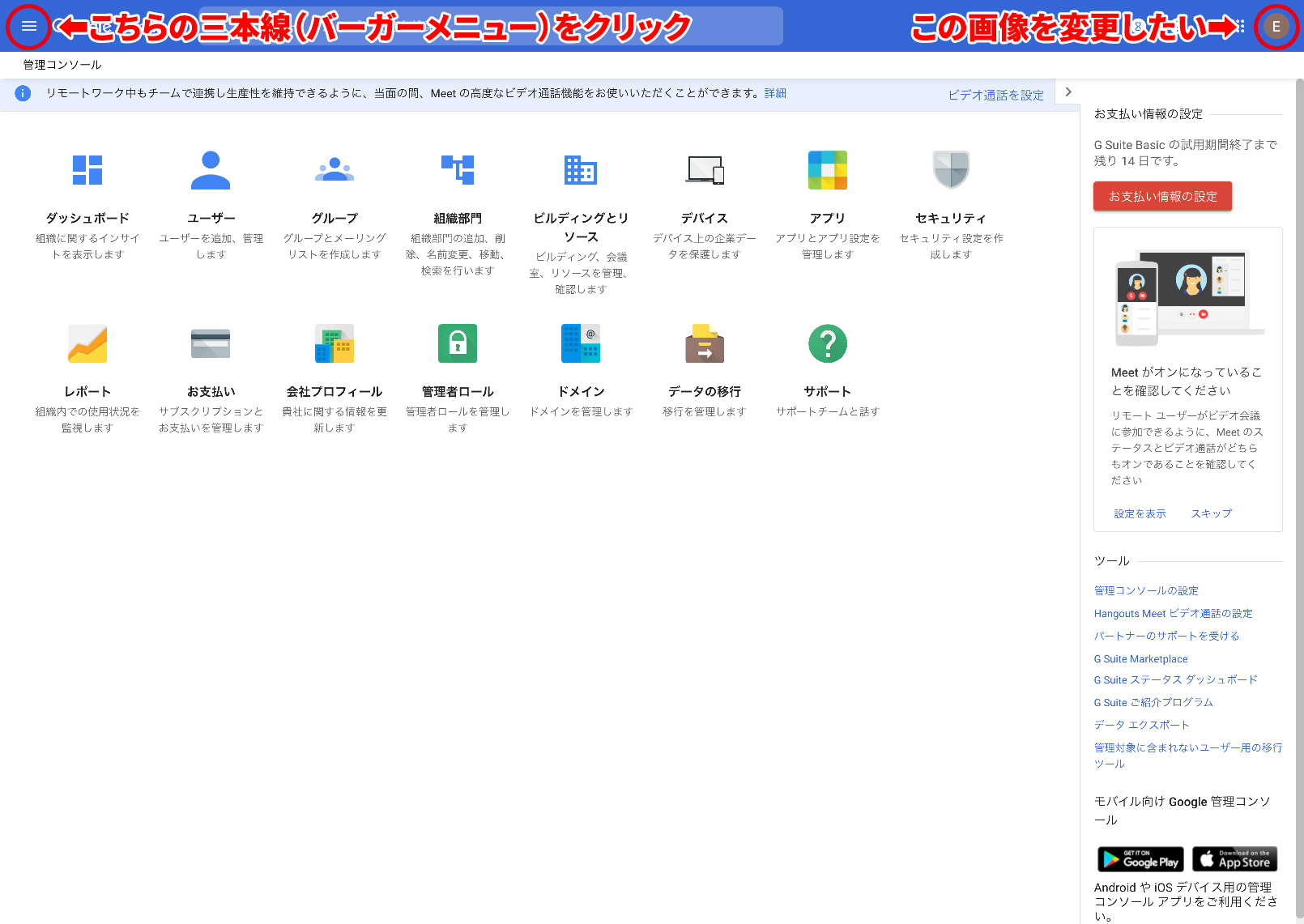Screen dimensions: 1304x924
Task: Open the Google Play store badge
Action: click(x=1140, y=858)
